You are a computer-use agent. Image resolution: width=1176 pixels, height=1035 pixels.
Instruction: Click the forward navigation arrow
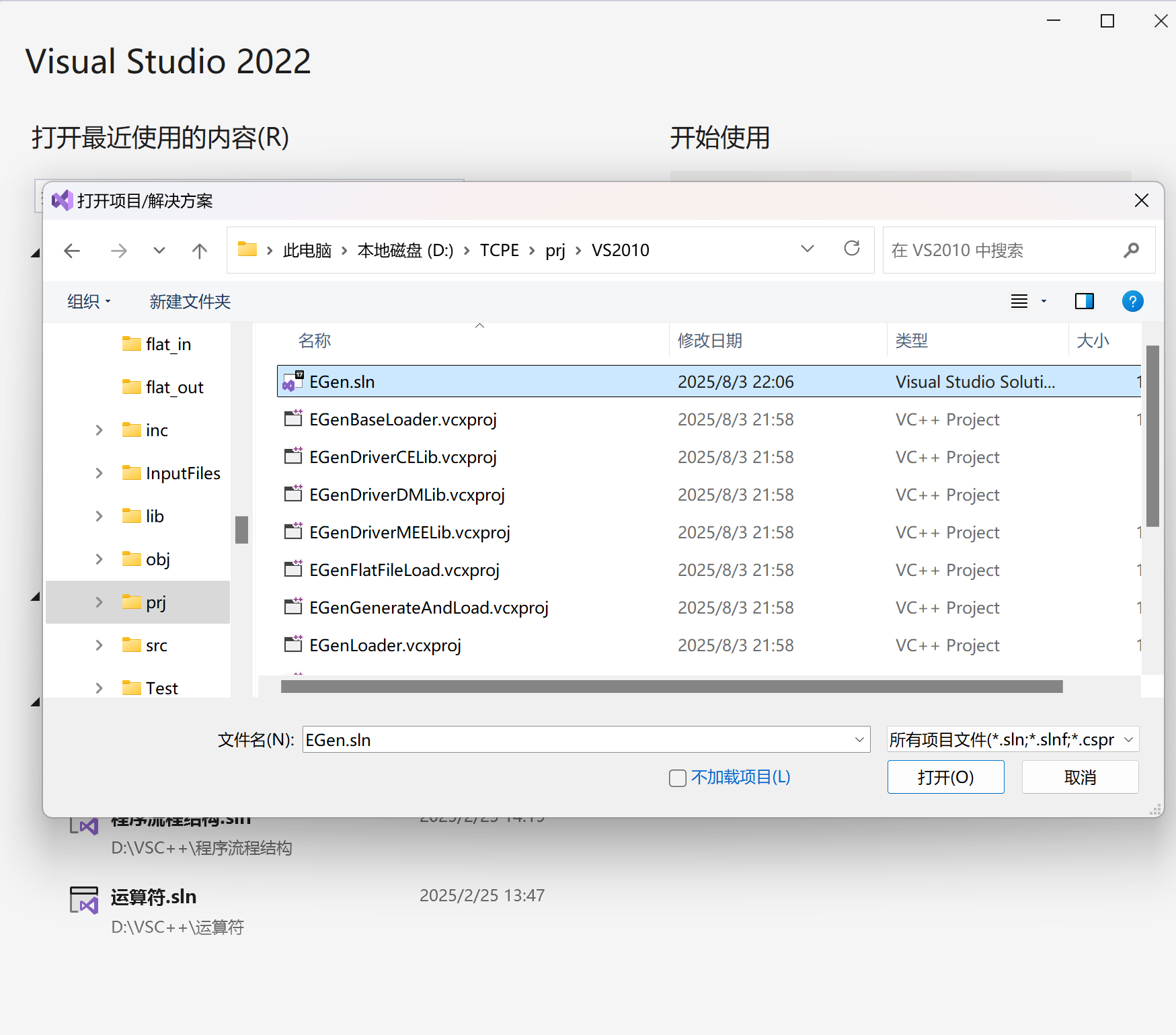click(119, 250)
